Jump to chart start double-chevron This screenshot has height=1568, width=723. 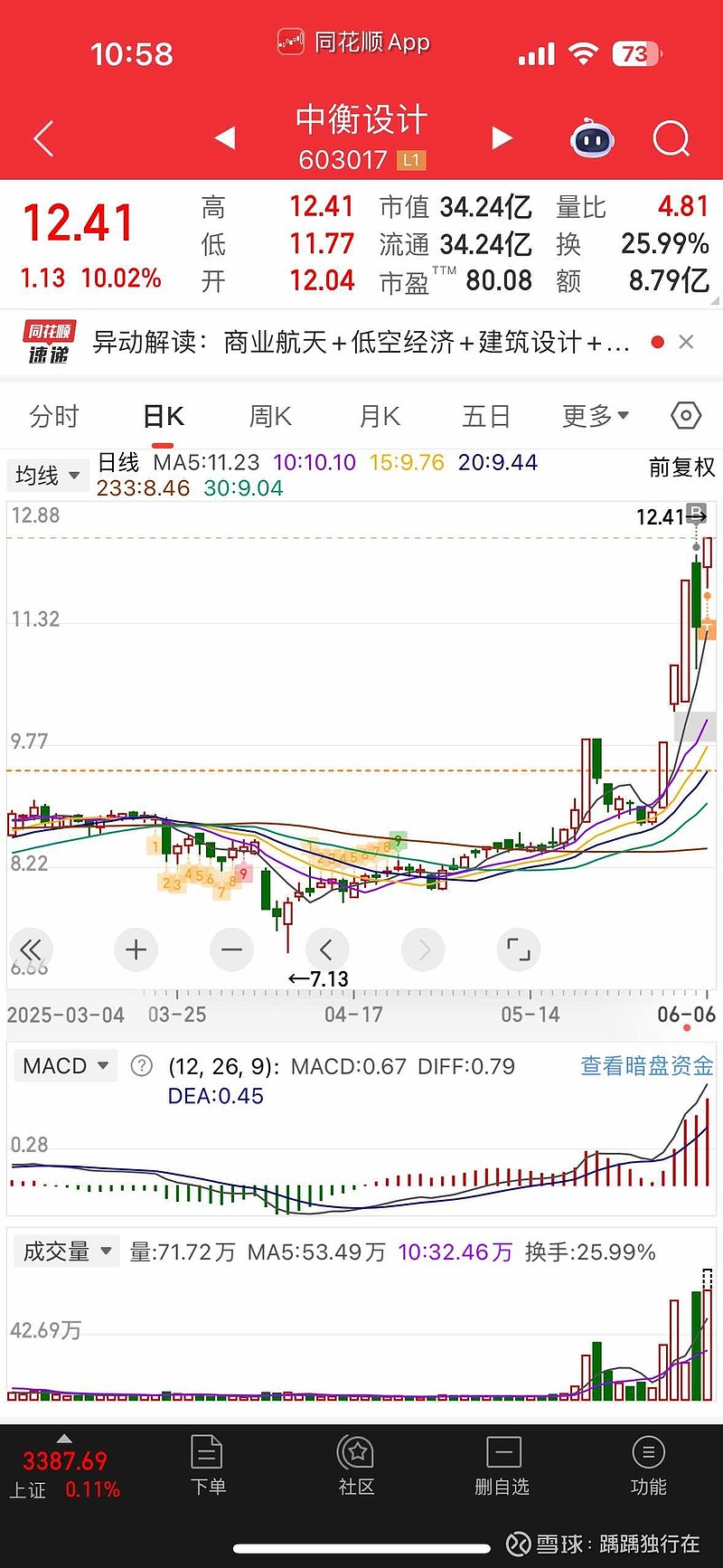(31, 949)
